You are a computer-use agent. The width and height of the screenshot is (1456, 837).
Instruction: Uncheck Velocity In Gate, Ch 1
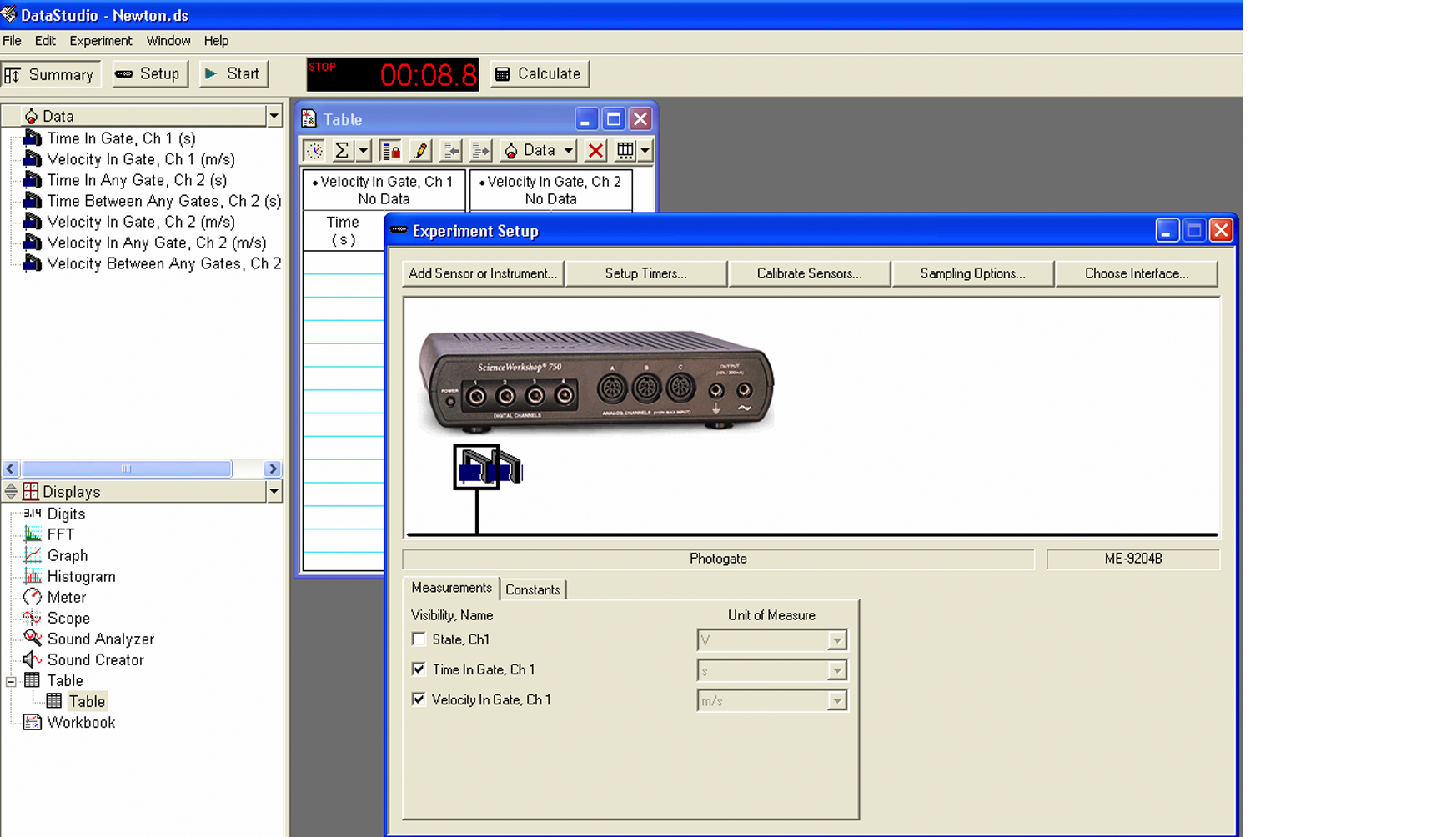pyautogui.click(x=419, y=699)
